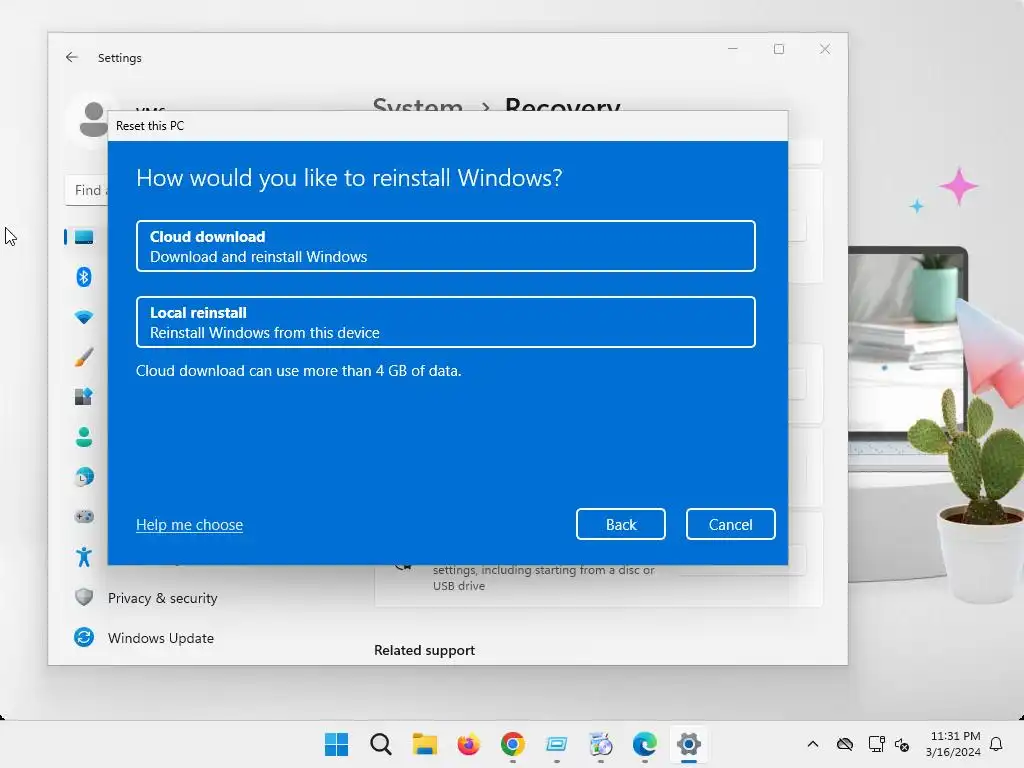The width and height of the screenshot is (1024, 768).
Task: Launch Google Chrome from the taskbar
Action: 513,744
